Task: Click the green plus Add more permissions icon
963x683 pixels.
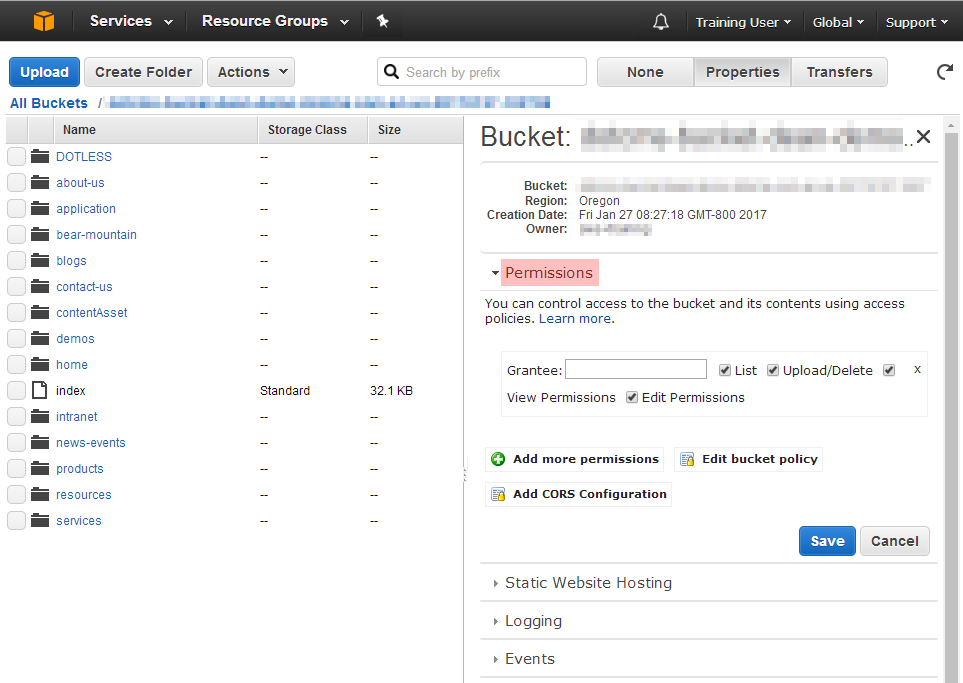Action: pos(498,459)
